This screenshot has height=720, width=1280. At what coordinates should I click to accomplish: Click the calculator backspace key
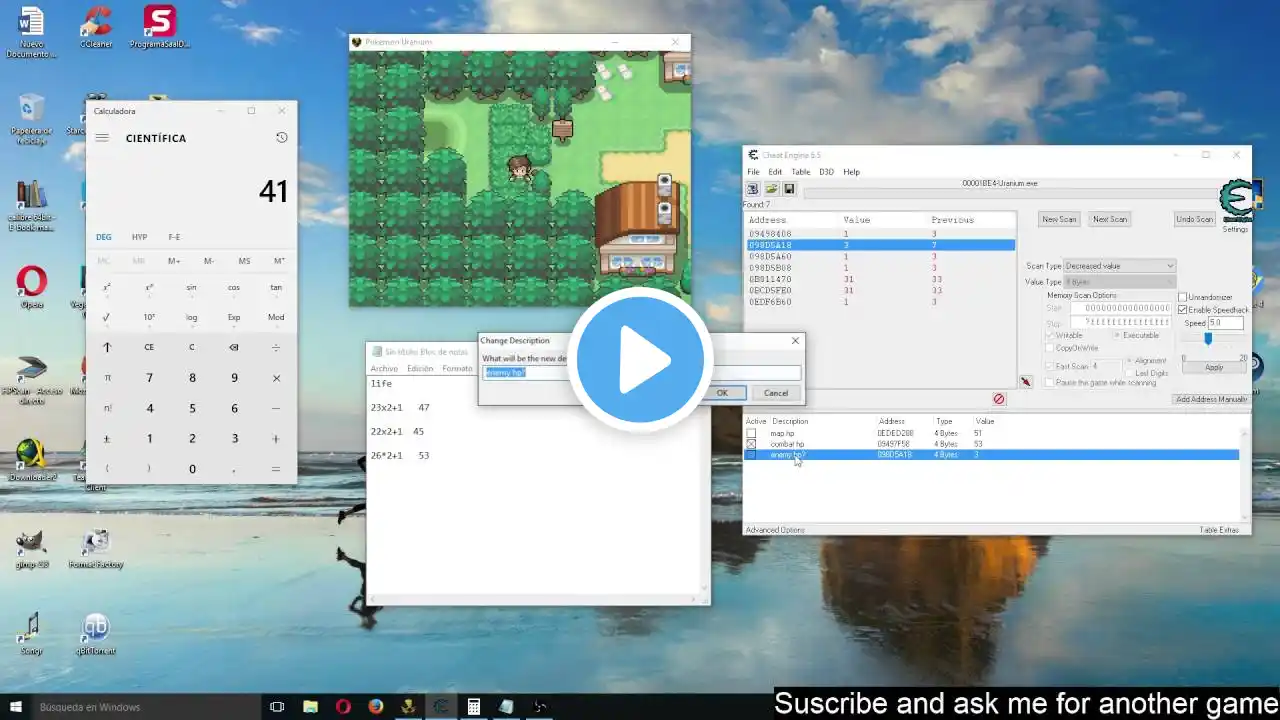[x=234, y=347]
